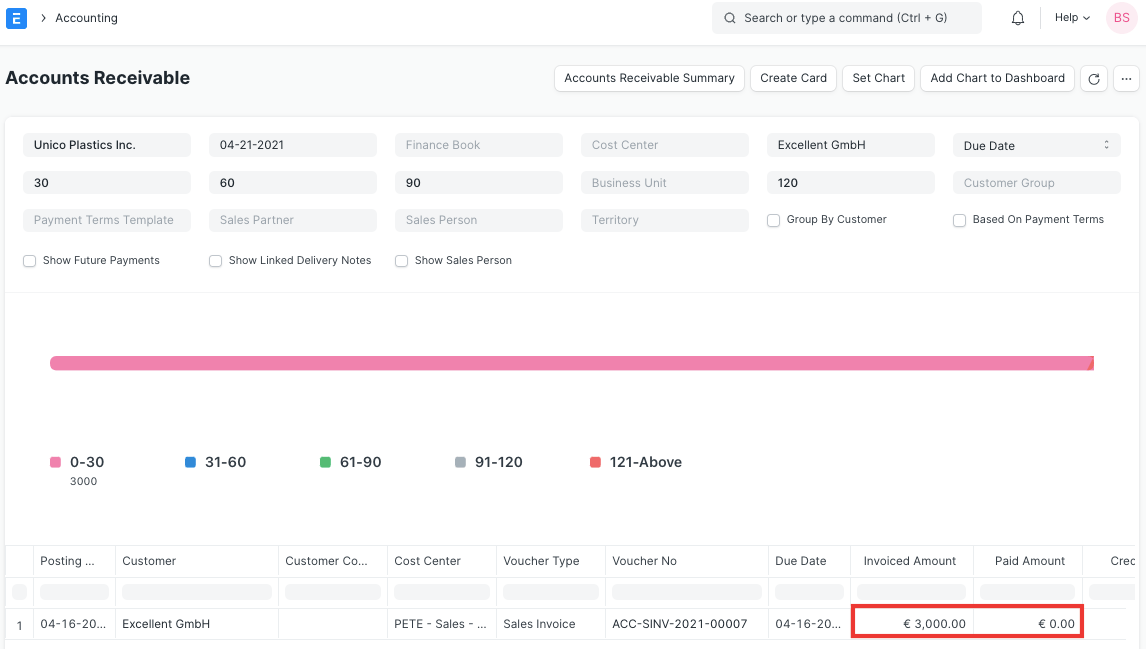
Task: Go to Accounting via the breadcrumb
Action: click(86, 17)
